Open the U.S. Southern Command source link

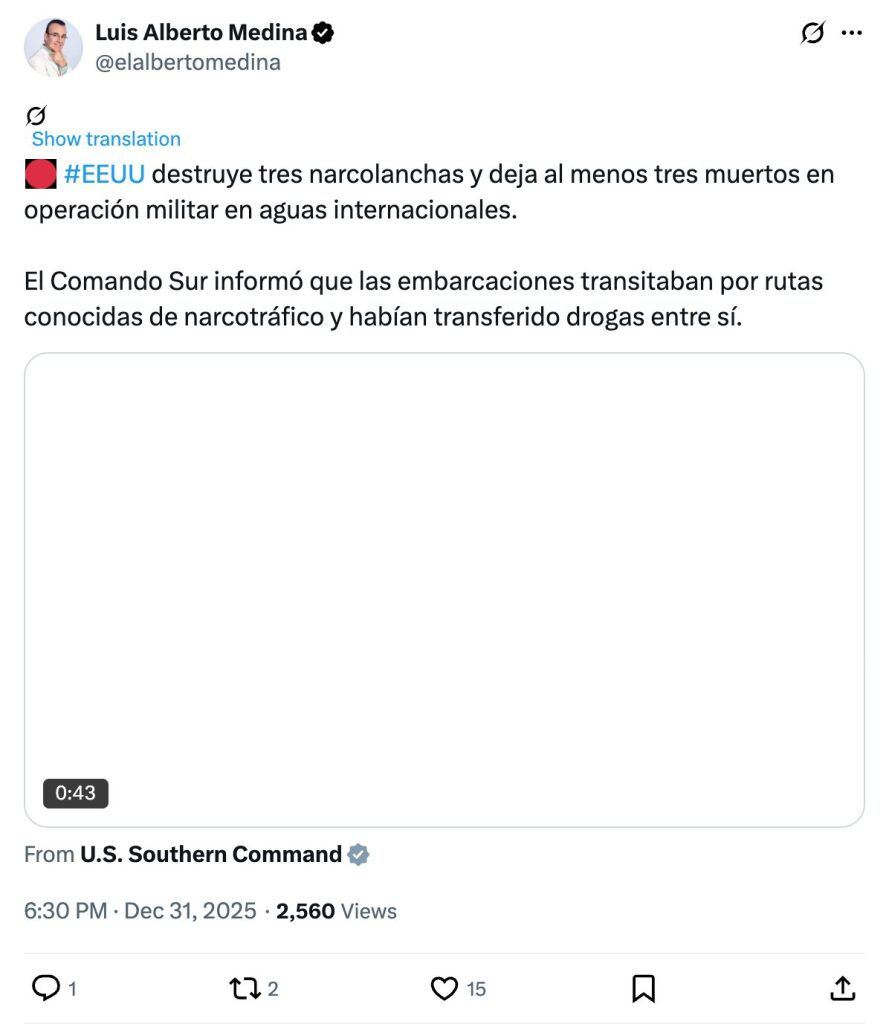(x=211, y=854)
